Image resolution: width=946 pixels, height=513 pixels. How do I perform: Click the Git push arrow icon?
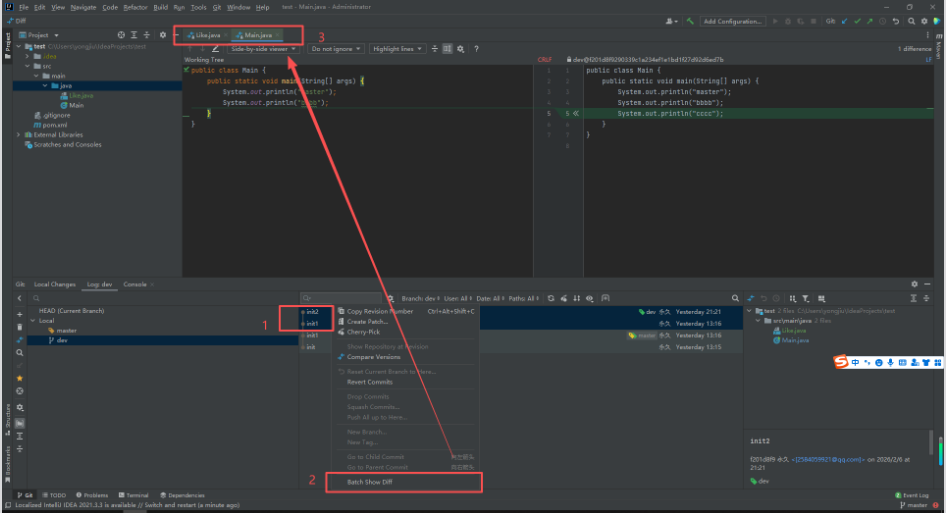(869, 21)
